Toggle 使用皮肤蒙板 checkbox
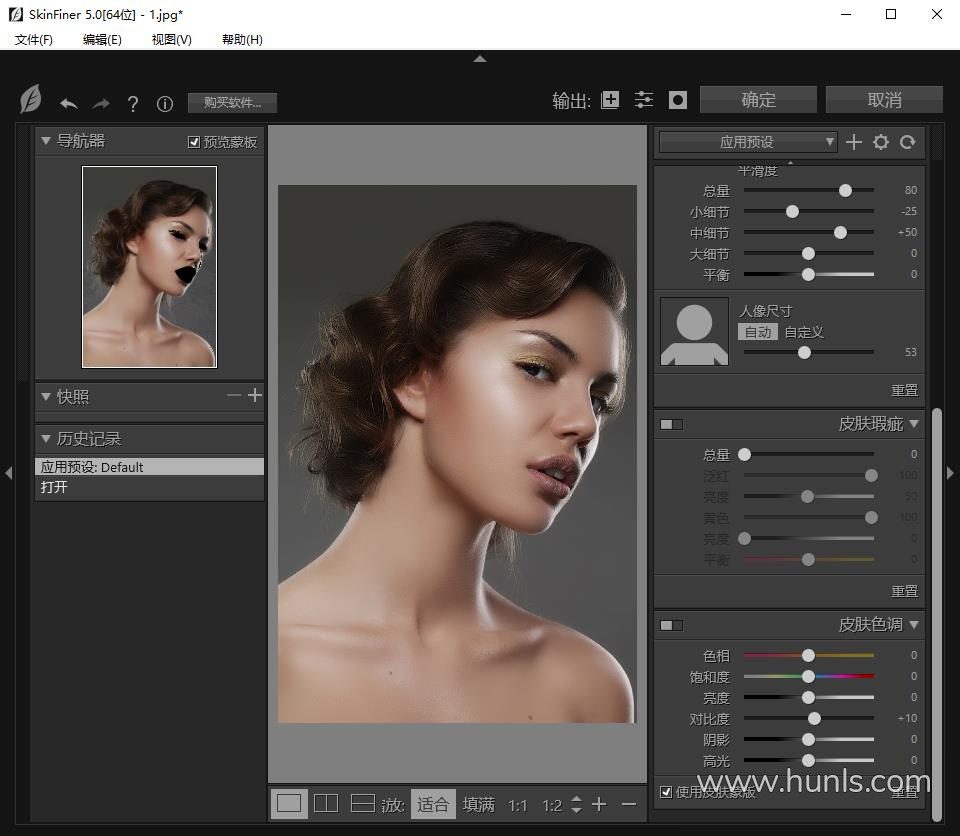This screenshot has height=836, width=960. click(666, 792)
